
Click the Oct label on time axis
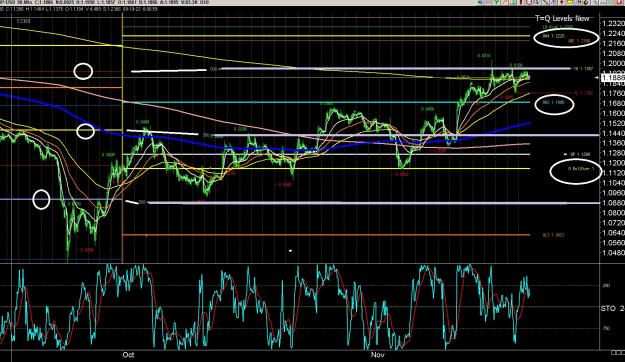coord(128,354)
